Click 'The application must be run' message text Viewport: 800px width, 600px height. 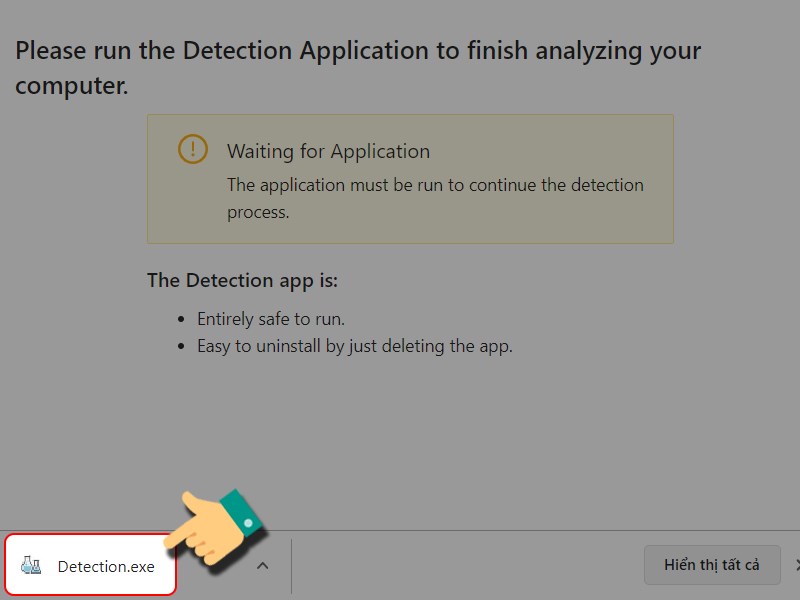coord(435,198)
